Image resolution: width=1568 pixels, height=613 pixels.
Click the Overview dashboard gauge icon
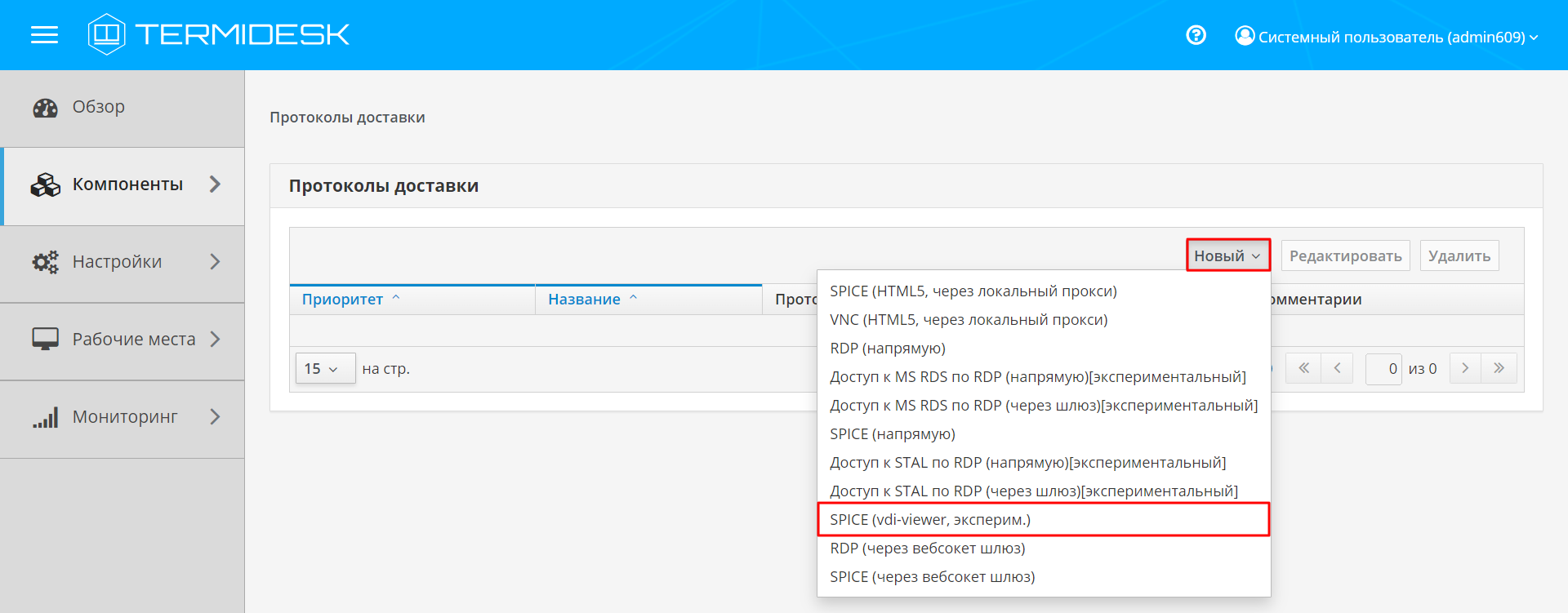coord(45,108)
